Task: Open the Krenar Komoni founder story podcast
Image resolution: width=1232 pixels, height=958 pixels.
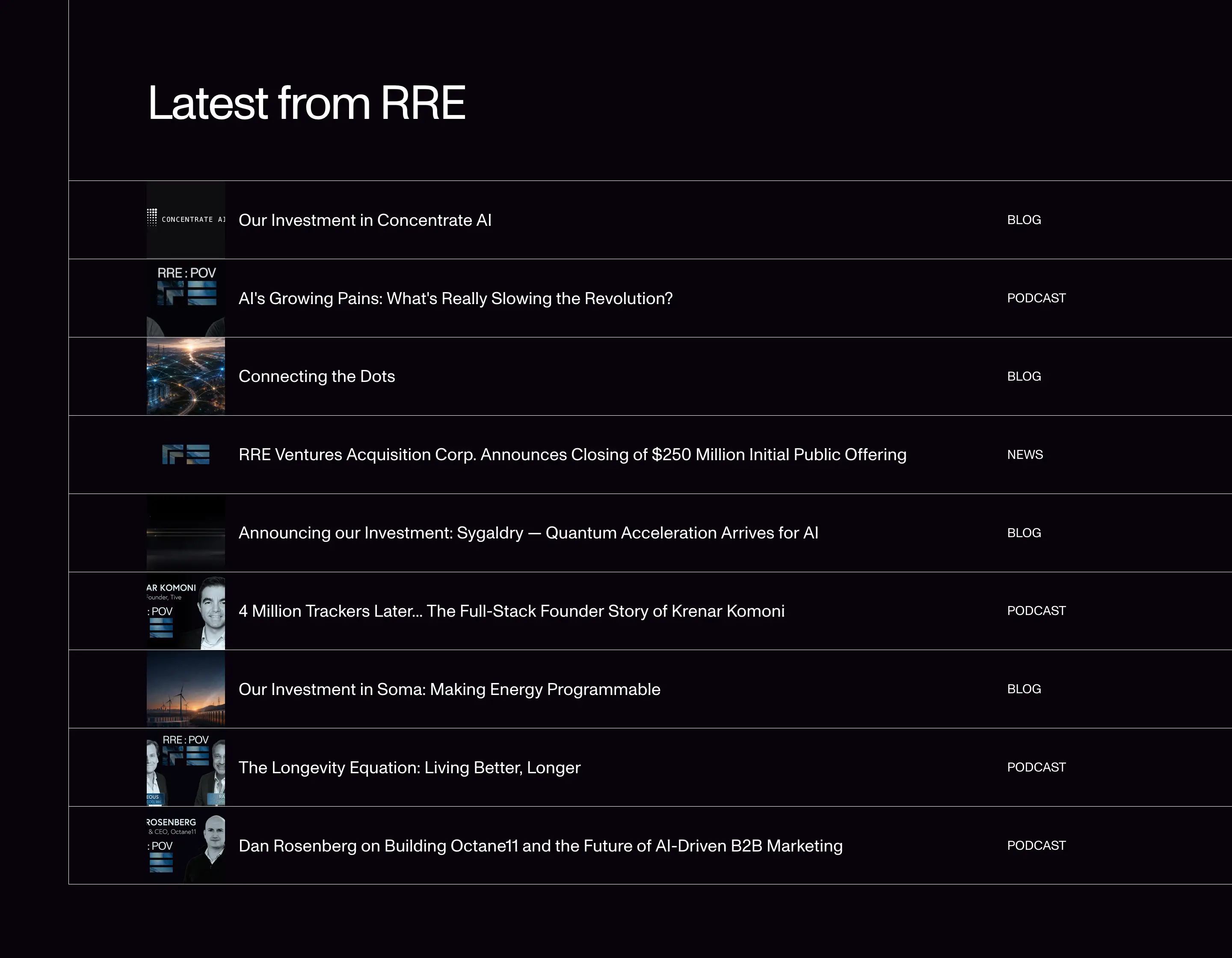Action: point(512,611)
